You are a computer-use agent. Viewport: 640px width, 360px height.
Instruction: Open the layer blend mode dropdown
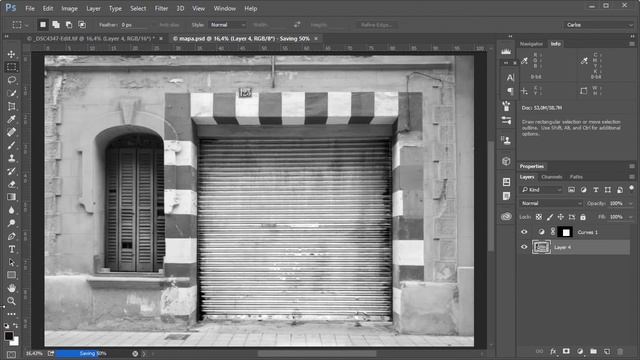click(x=551, y=203)
